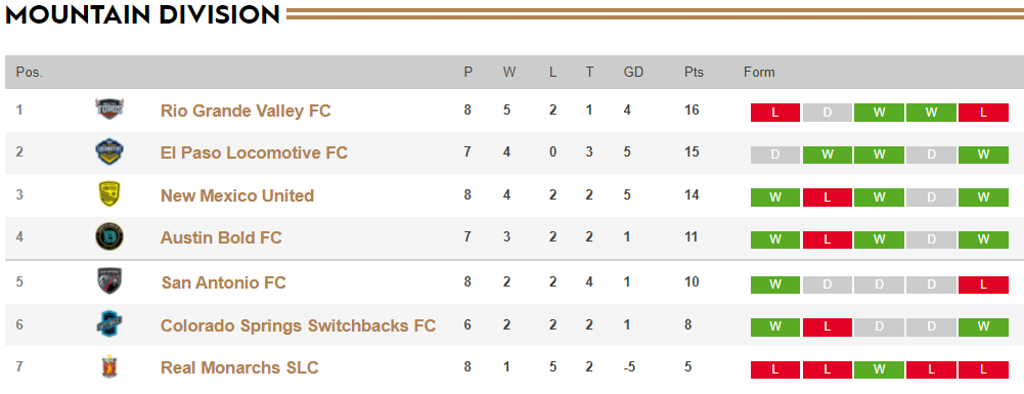Click the Real Monarchs SLC crest
Screen dimensions: 1024x394
[x=109, y=367]
